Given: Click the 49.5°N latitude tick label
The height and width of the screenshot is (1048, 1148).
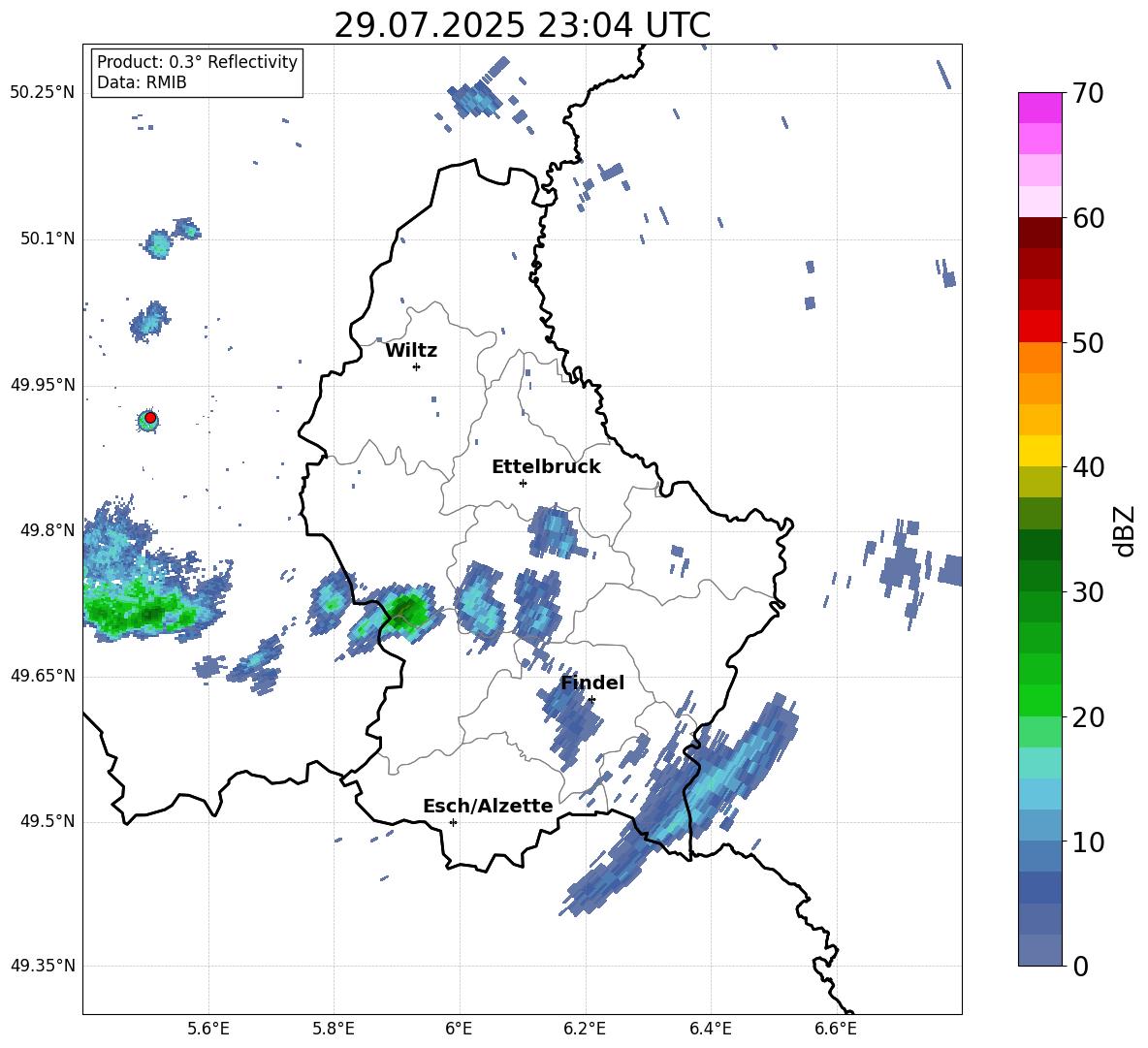Looking at the screenshot, I should [47, 821].
